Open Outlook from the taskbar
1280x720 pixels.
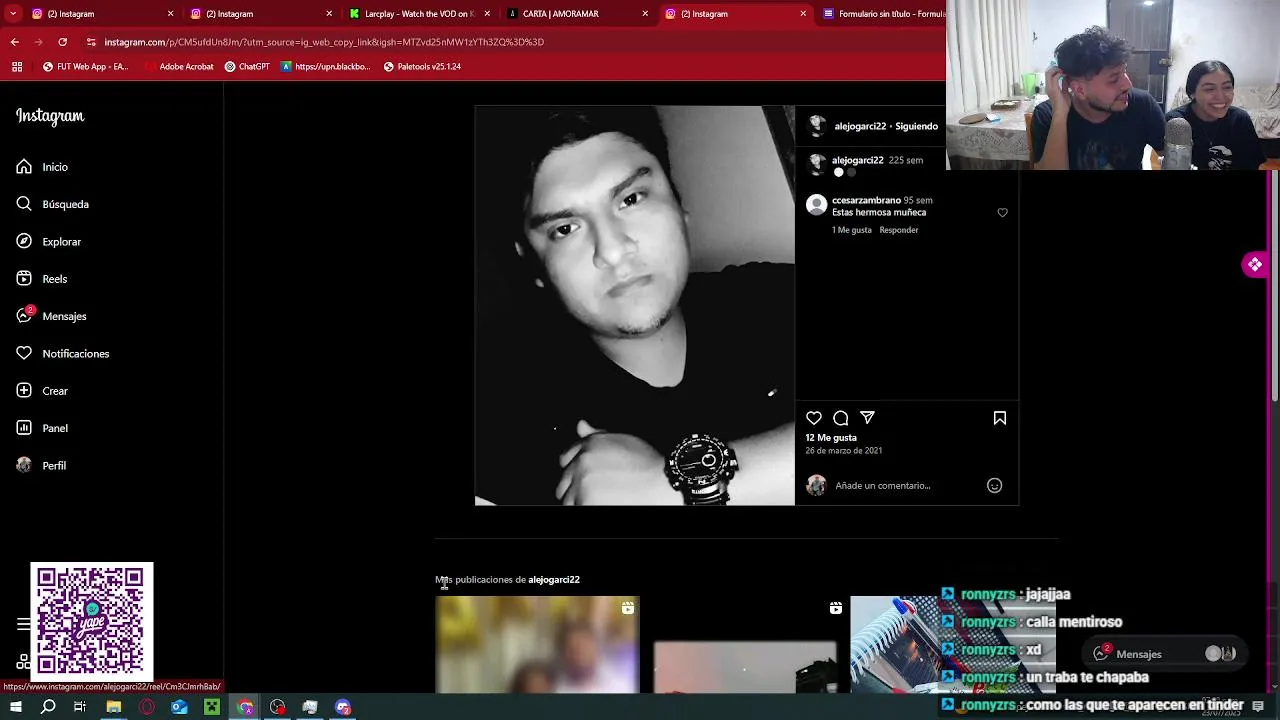tap(179, 707)
